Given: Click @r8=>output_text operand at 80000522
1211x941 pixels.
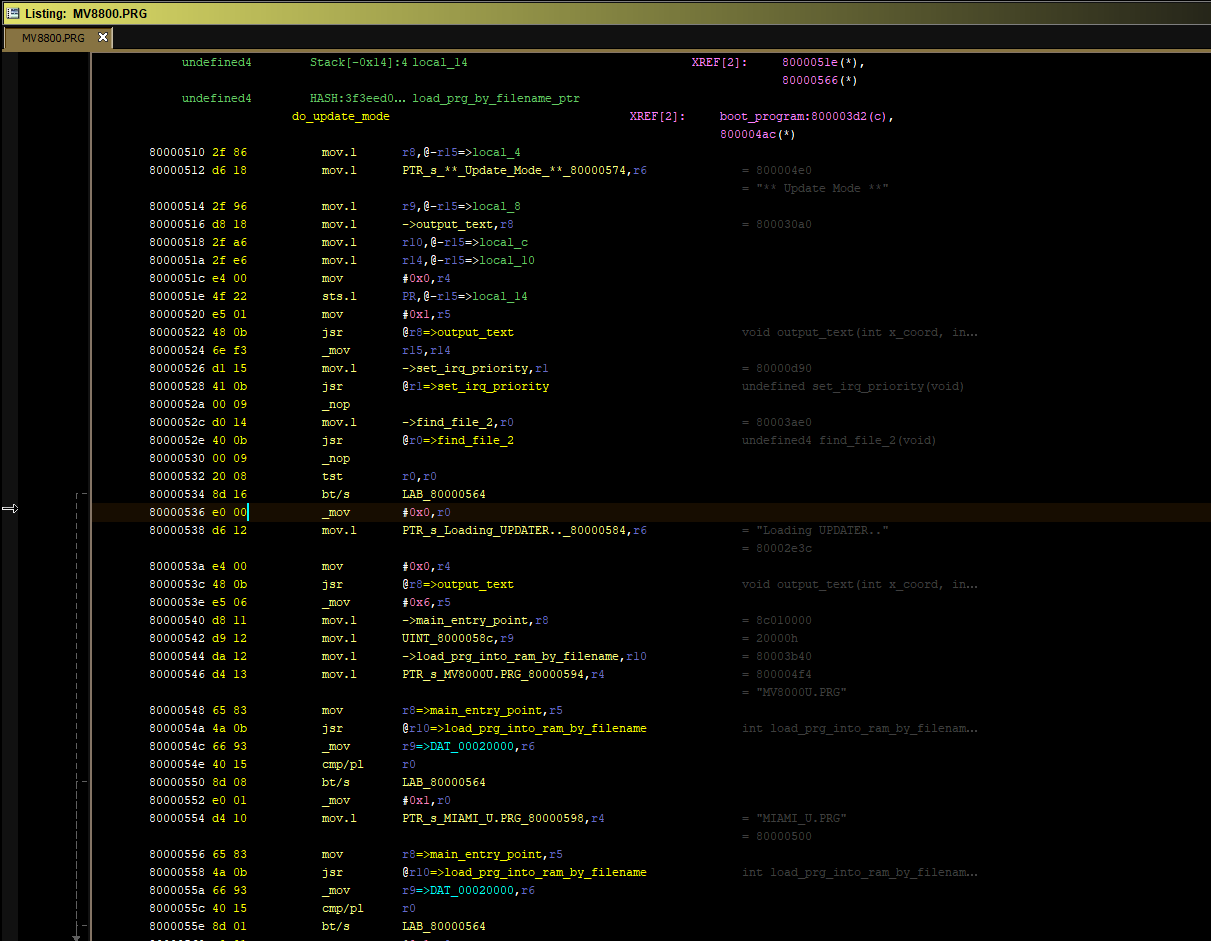Looking at the screenshot, I should 458,332.
